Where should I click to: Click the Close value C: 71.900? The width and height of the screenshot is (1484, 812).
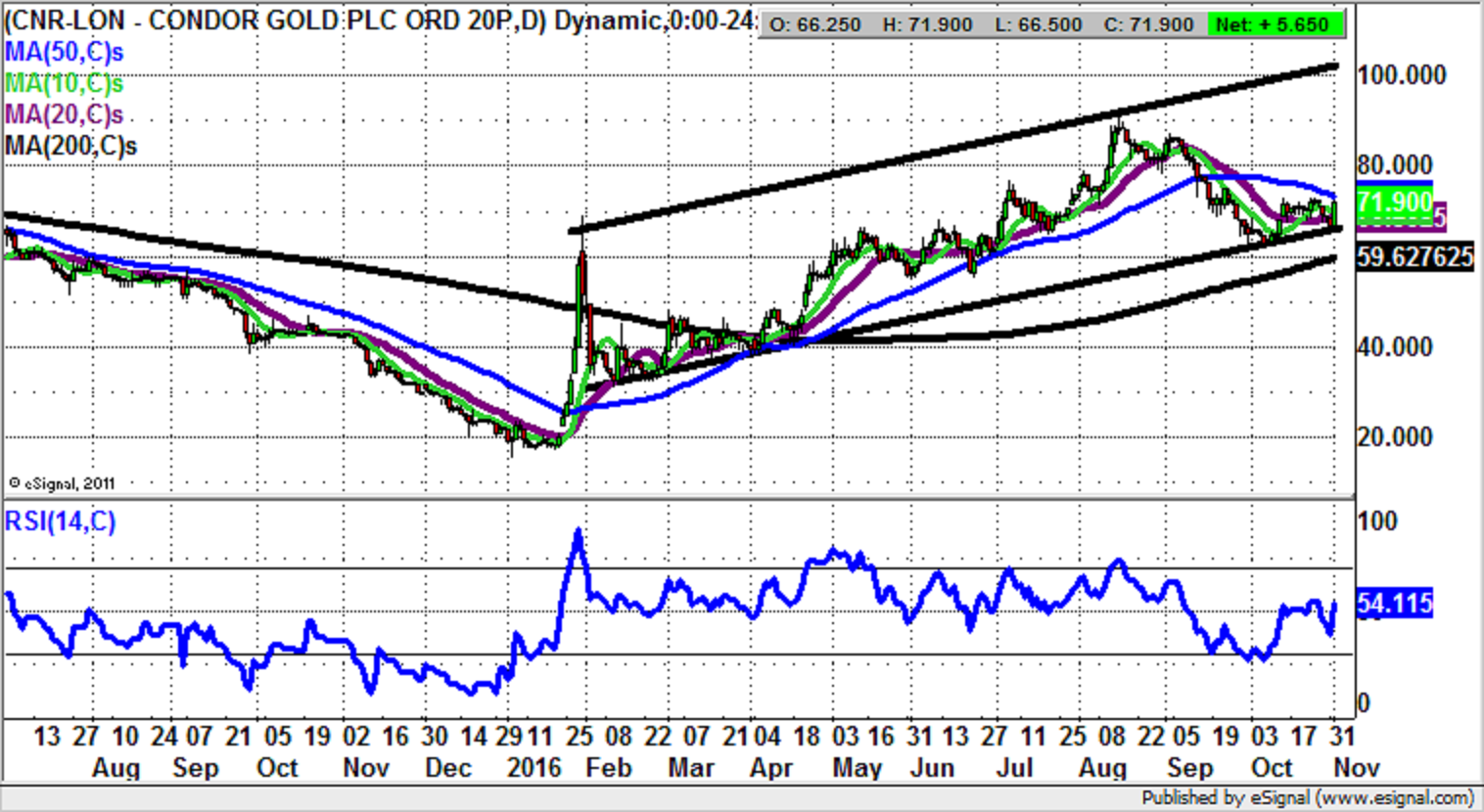[x=1148, y=24]
